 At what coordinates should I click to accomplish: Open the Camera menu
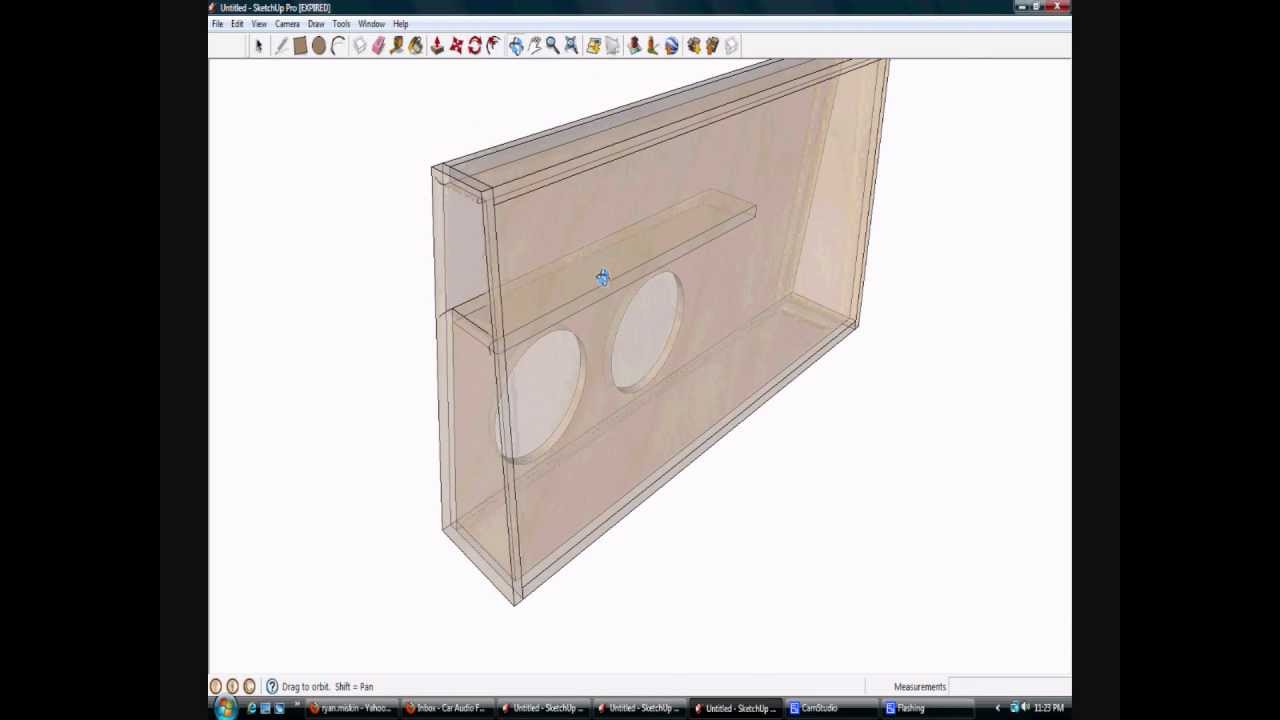[x=287, y=24]
